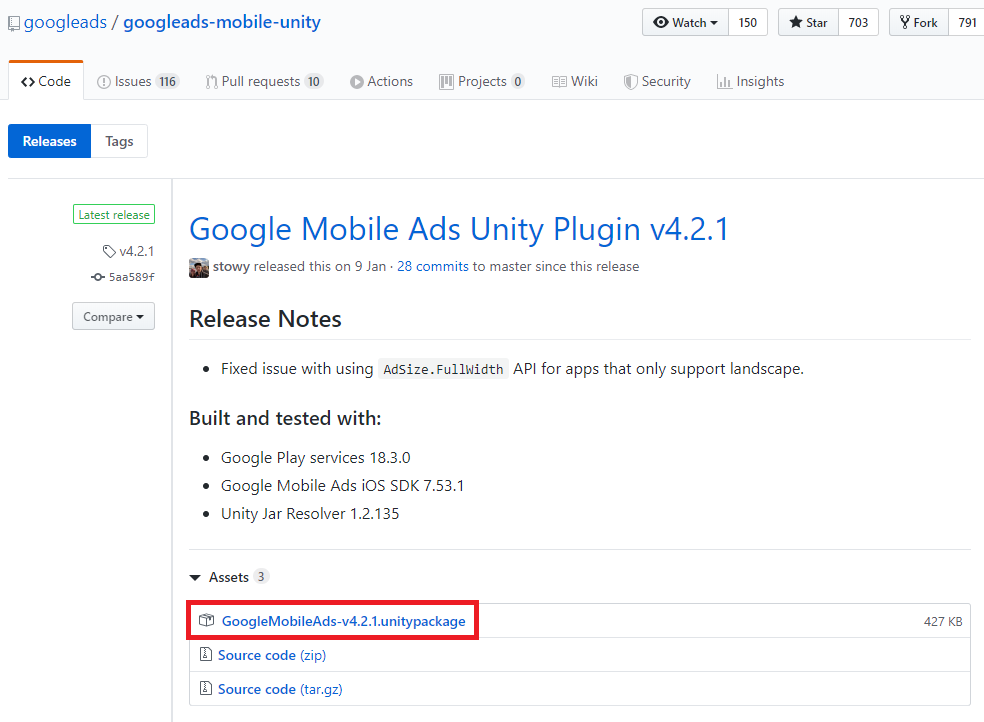Open the 28 commits link

pos(433,267)
